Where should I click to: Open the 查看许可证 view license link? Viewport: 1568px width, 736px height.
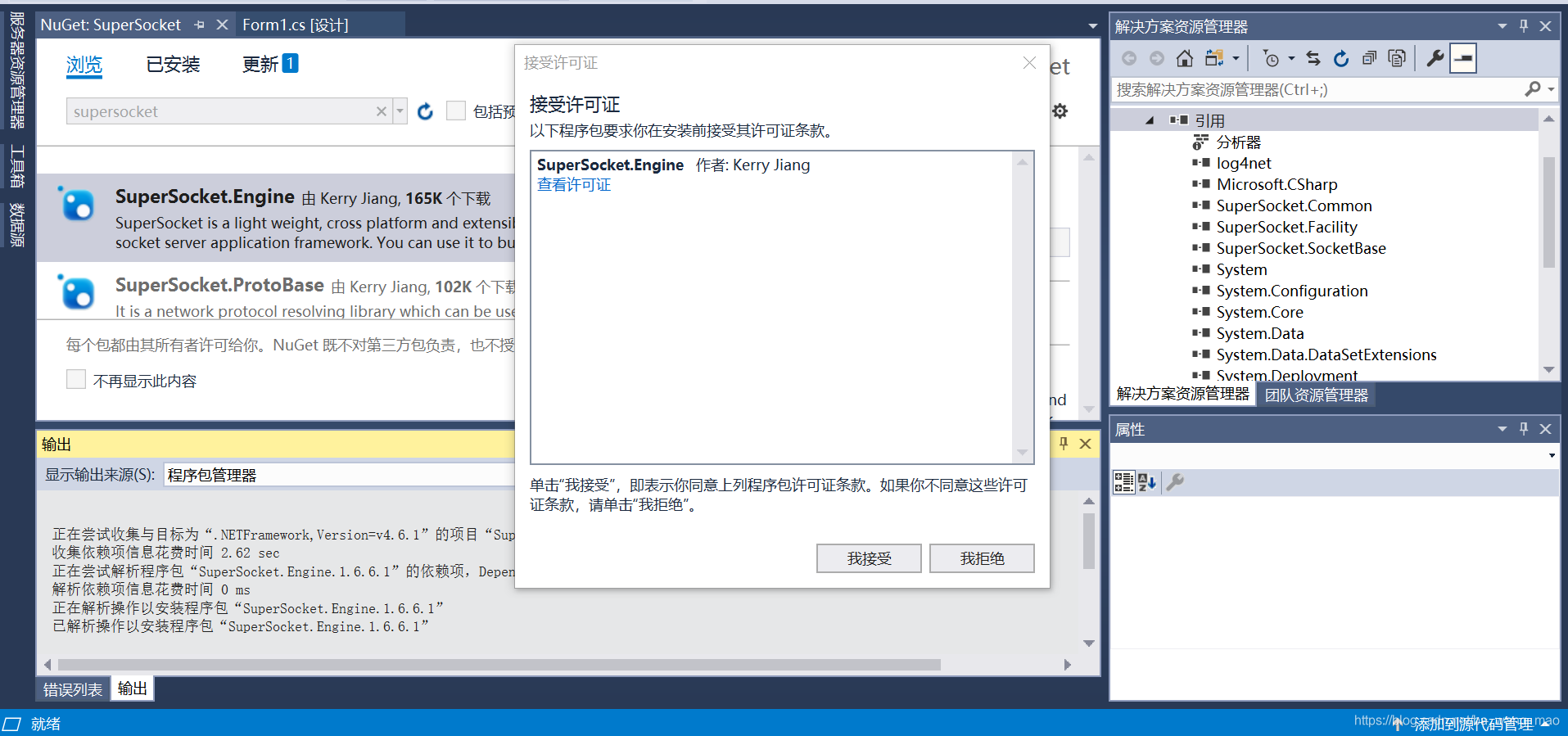pos(574,185)
